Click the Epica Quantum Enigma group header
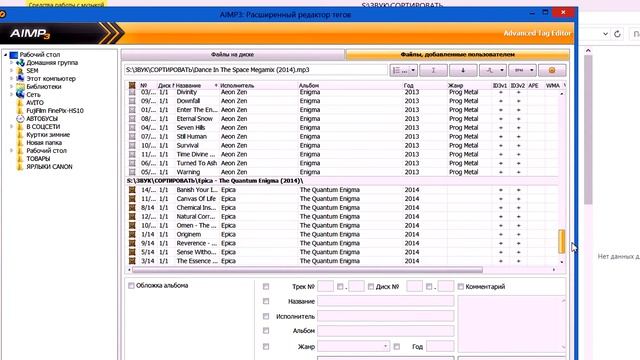 pos(343,181)
